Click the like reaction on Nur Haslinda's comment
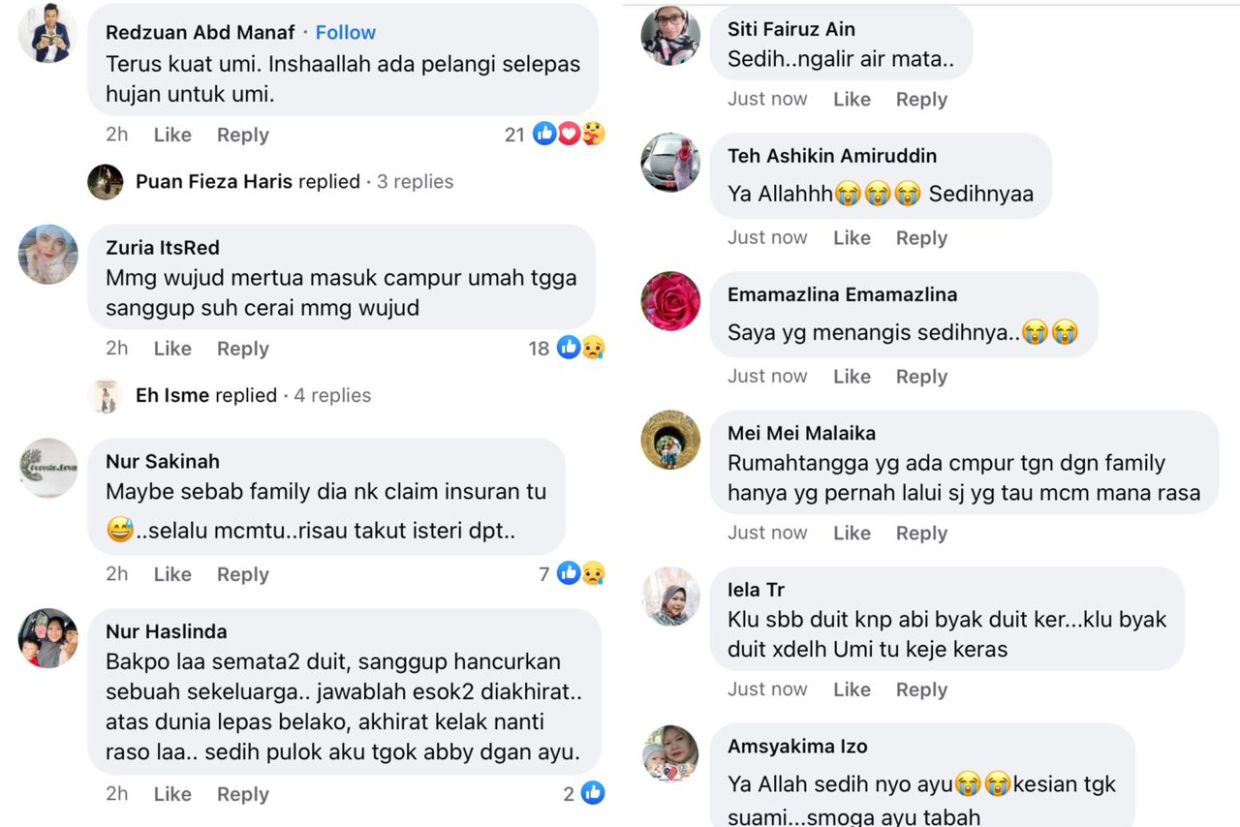1240x827 pixels. click(x=592, y=794)
